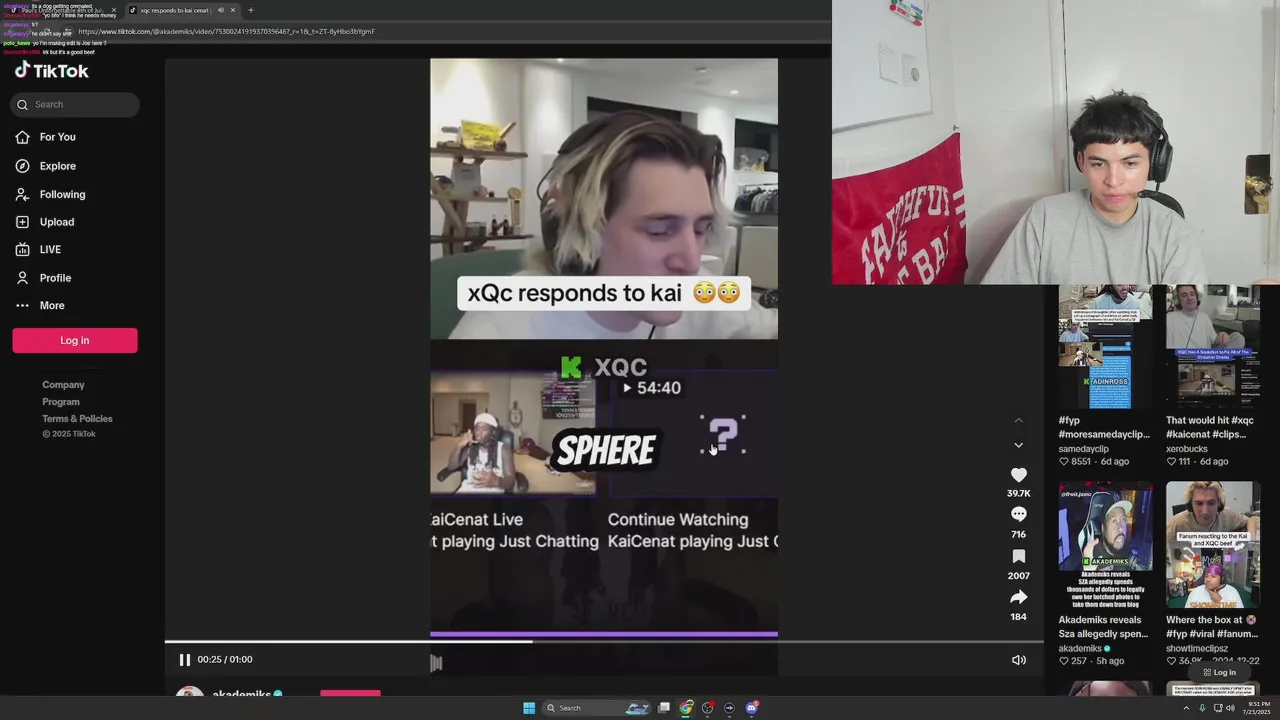Click the 'That would hit #xqc' caption
Image resolution: width=1280 pixels, height=720 pixels.
(x=1209, y=427)
